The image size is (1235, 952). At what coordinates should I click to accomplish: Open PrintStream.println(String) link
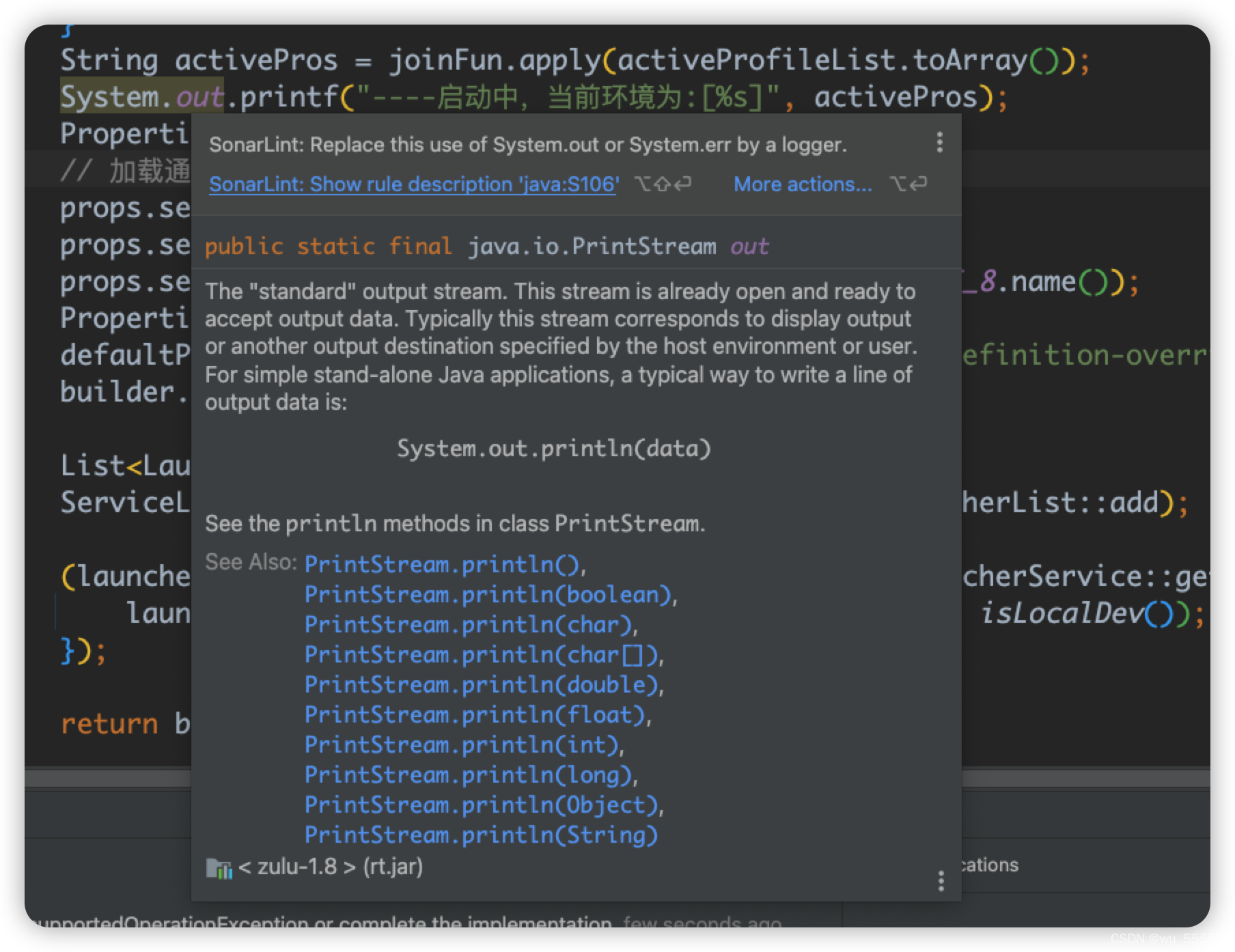[x=481, y=835]
